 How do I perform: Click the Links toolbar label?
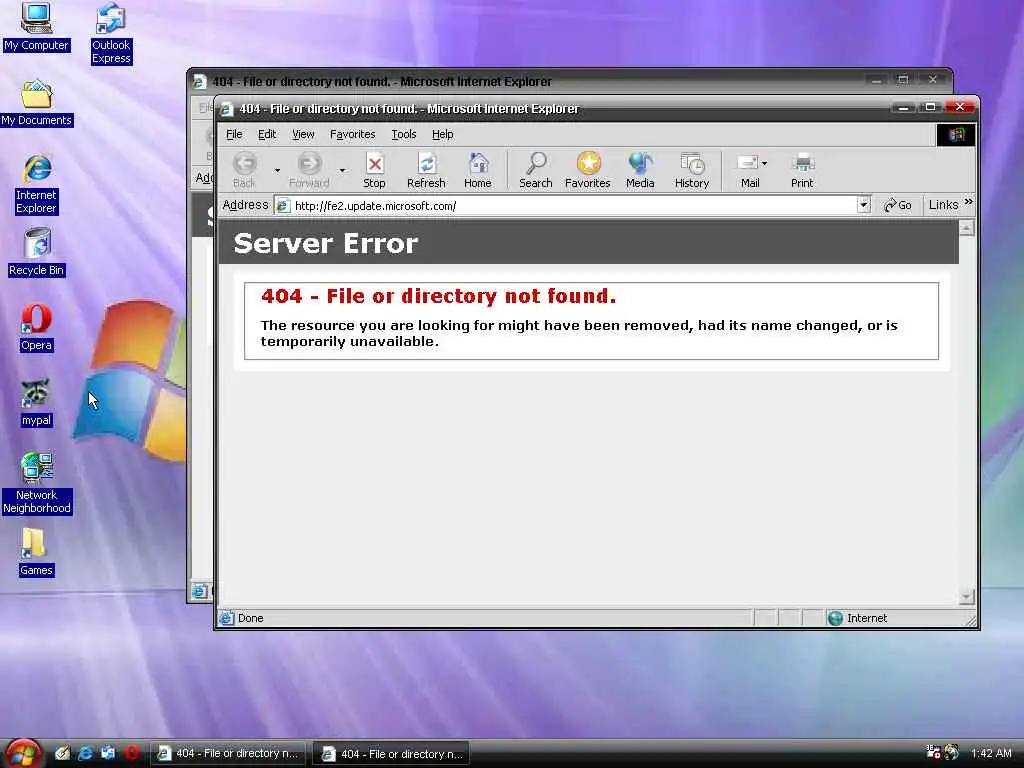(x=943, y=205)
